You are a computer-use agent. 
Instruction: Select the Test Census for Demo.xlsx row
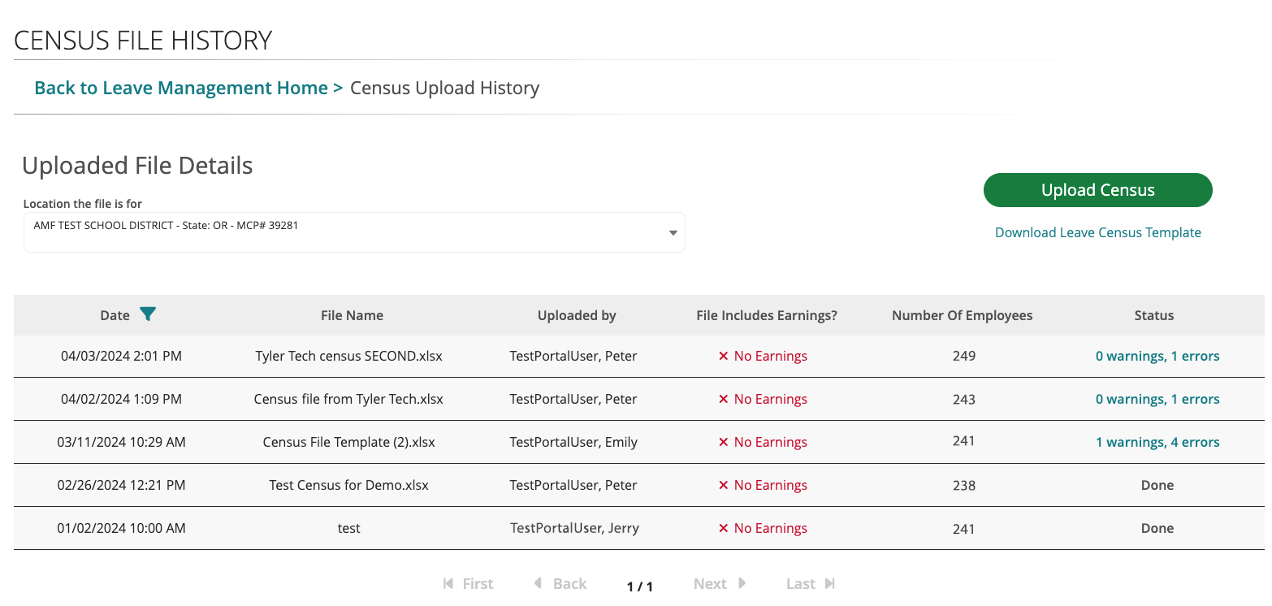pos(348,485)
